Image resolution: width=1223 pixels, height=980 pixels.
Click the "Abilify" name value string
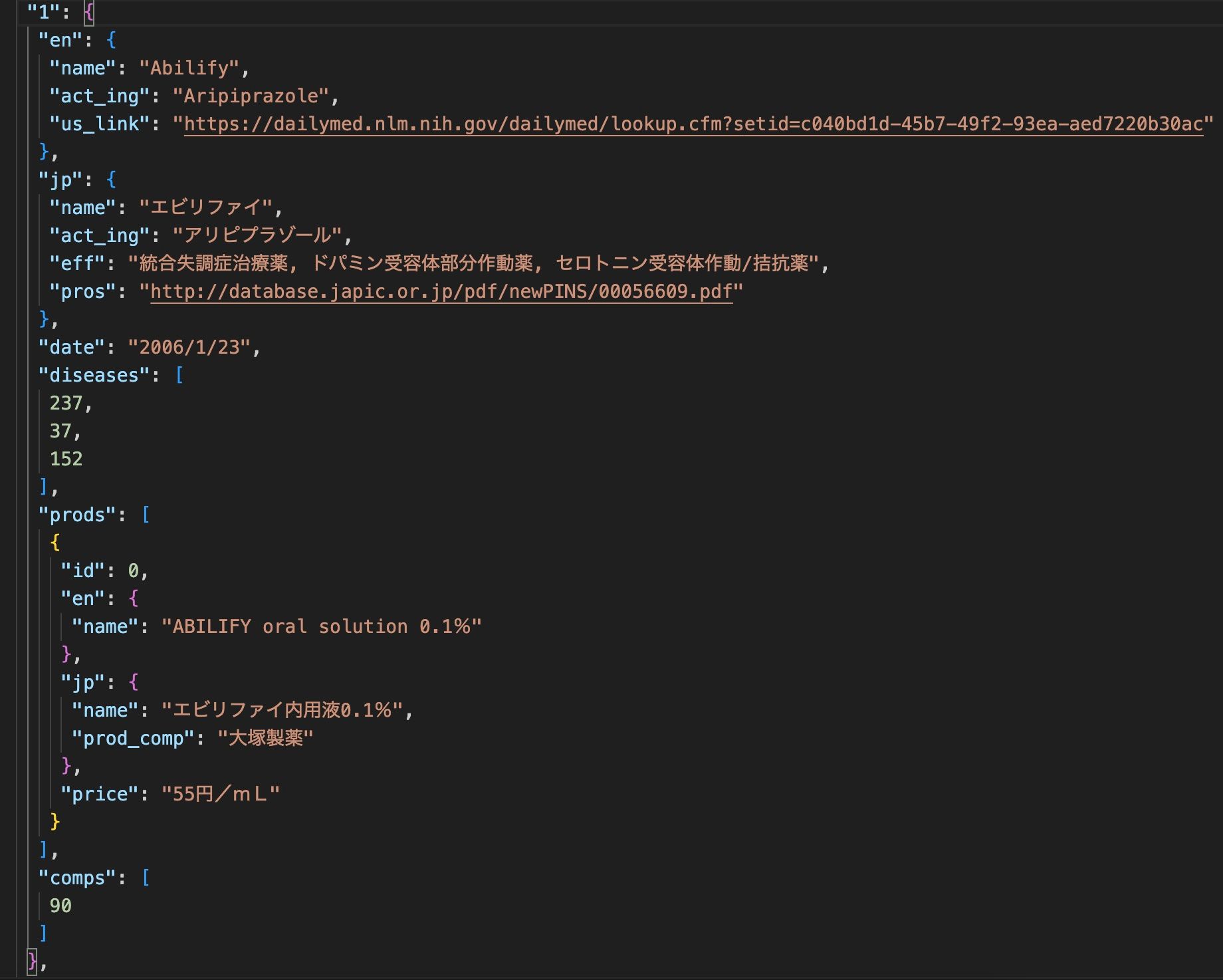(189, 68)
